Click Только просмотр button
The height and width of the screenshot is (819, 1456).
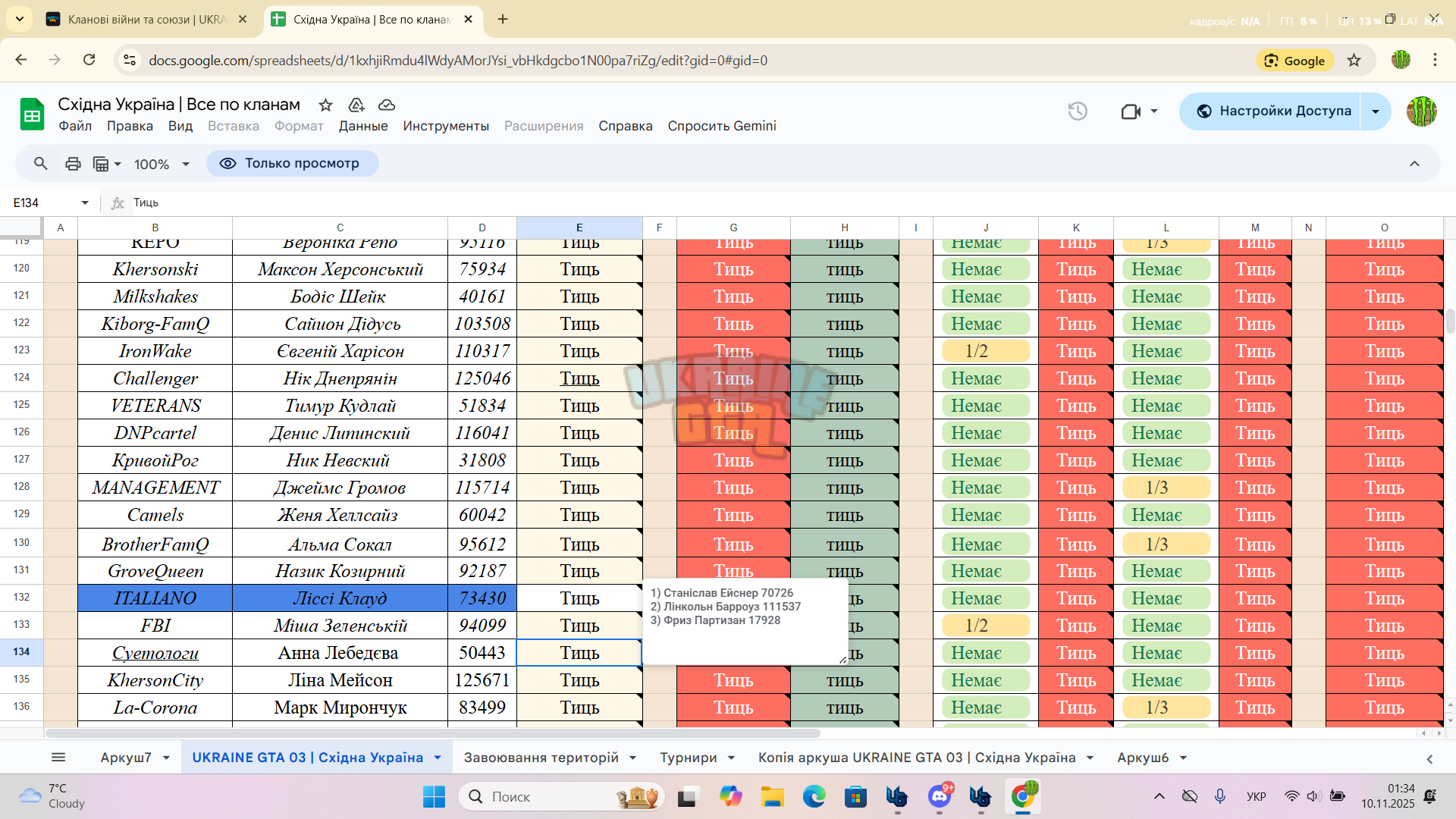click(x=292, y=163)
